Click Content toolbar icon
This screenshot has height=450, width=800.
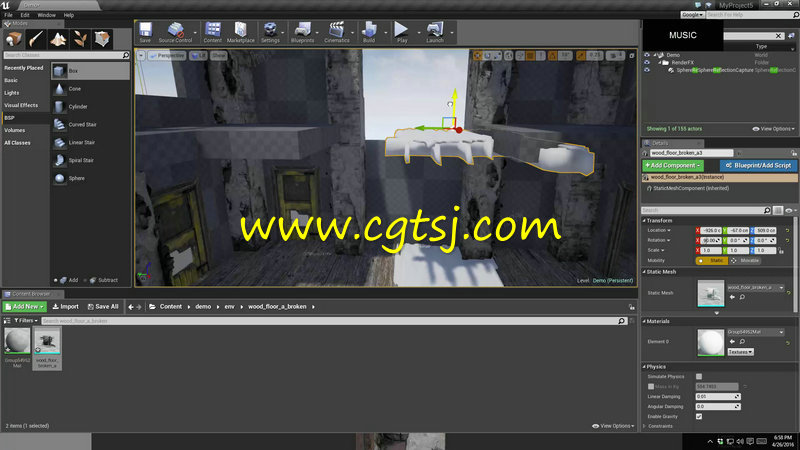coord(213,32)
